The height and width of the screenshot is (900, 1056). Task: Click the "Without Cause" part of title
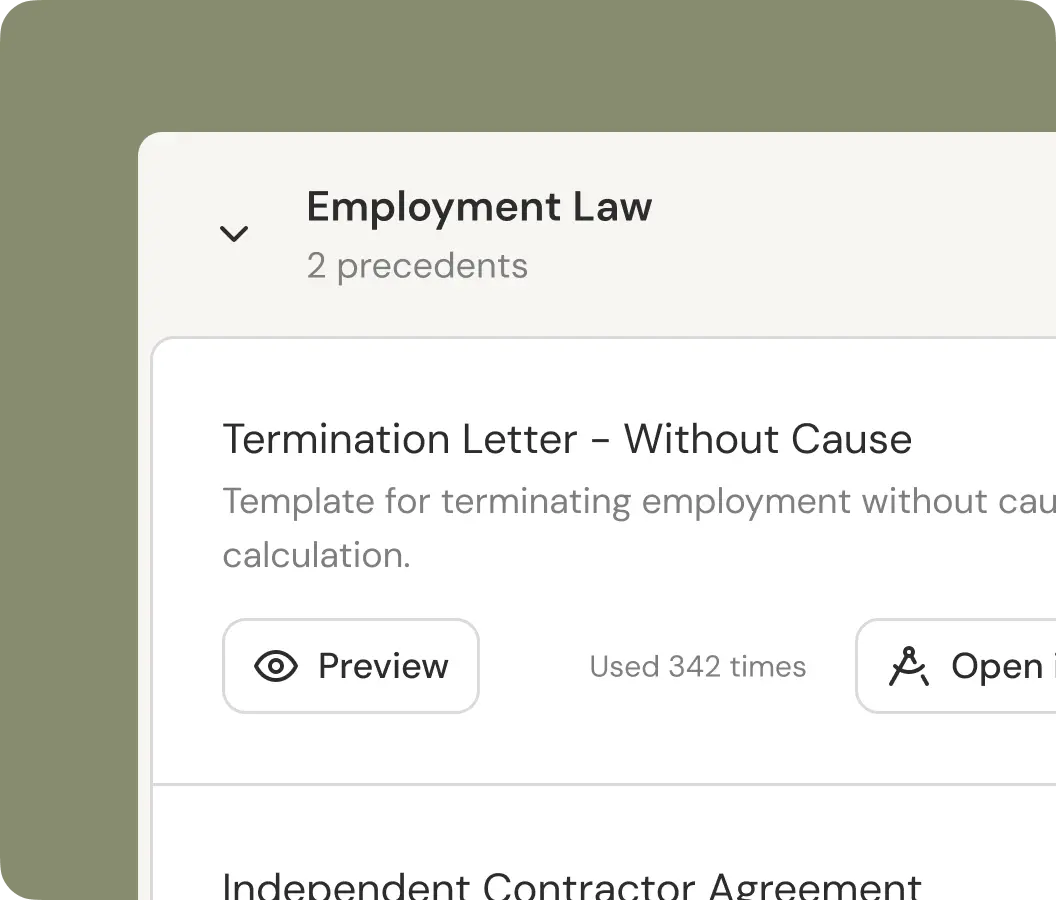[768, 439]
